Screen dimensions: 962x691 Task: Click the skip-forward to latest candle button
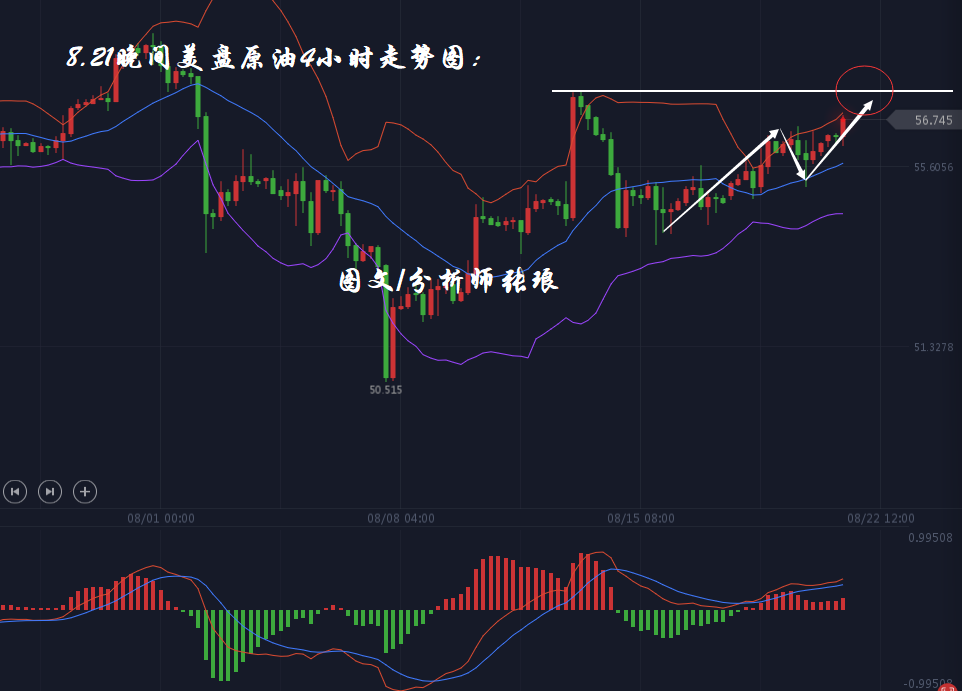pos(50,491)
